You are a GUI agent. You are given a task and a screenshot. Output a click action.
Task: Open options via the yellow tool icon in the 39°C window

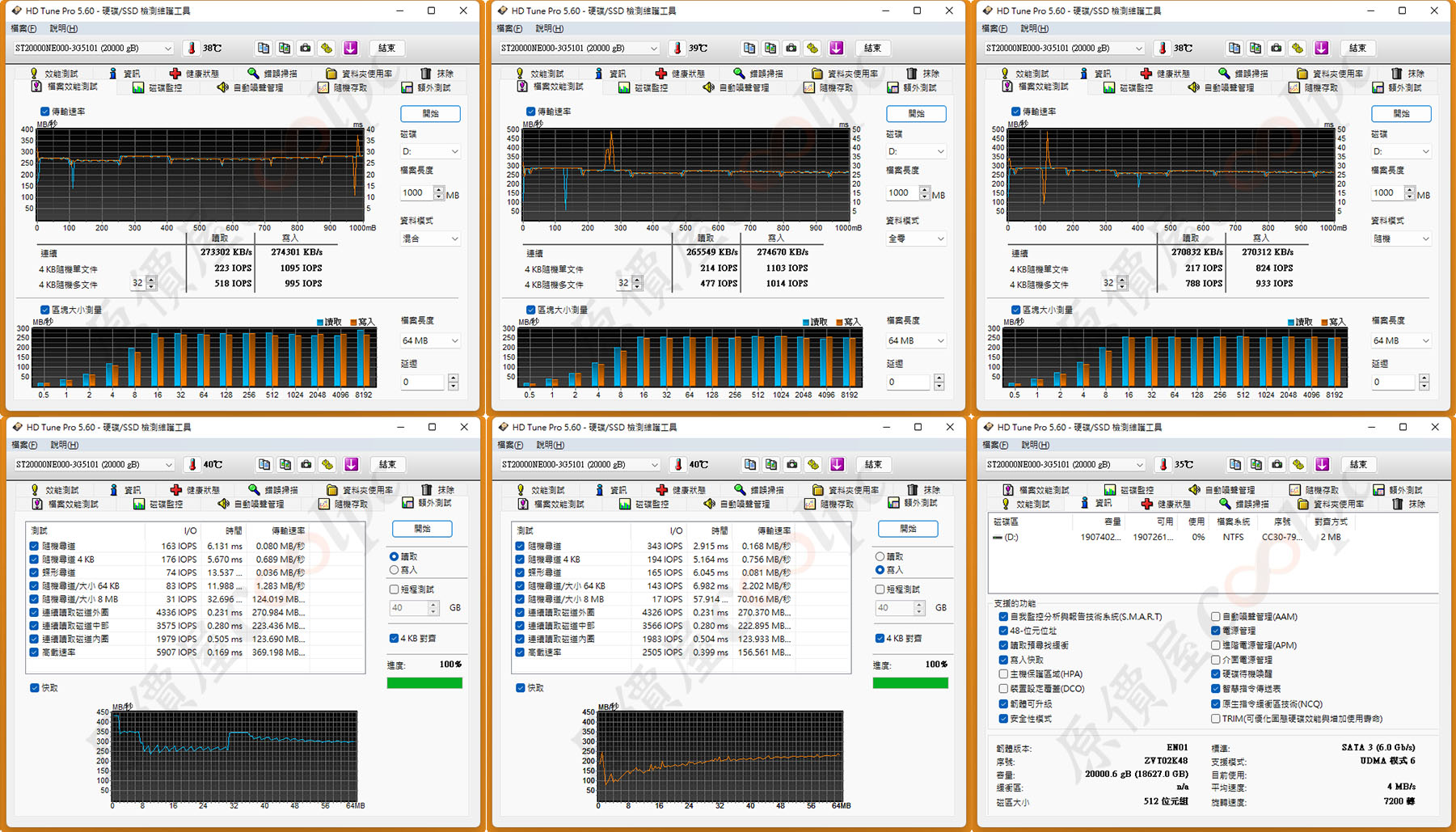coord(812,48)
